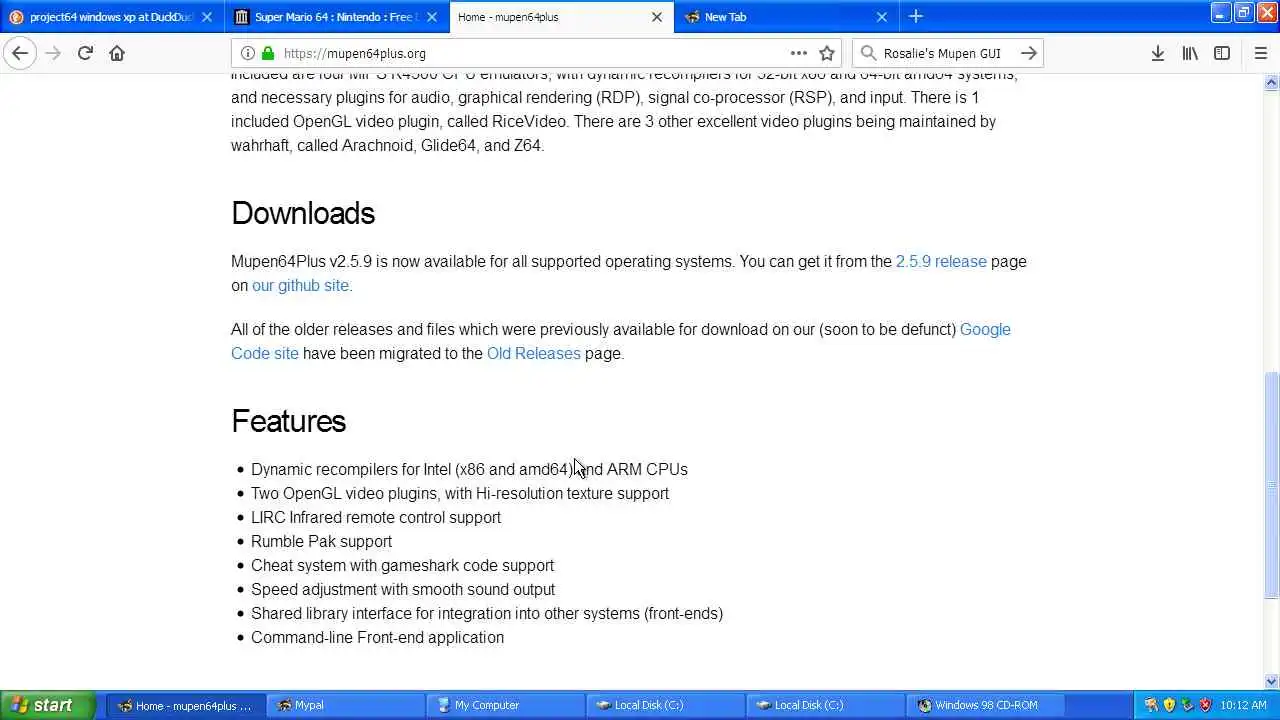Bookmark this page with the star
The width and height of the screenshot is (1280, 720).
(827, 53)
